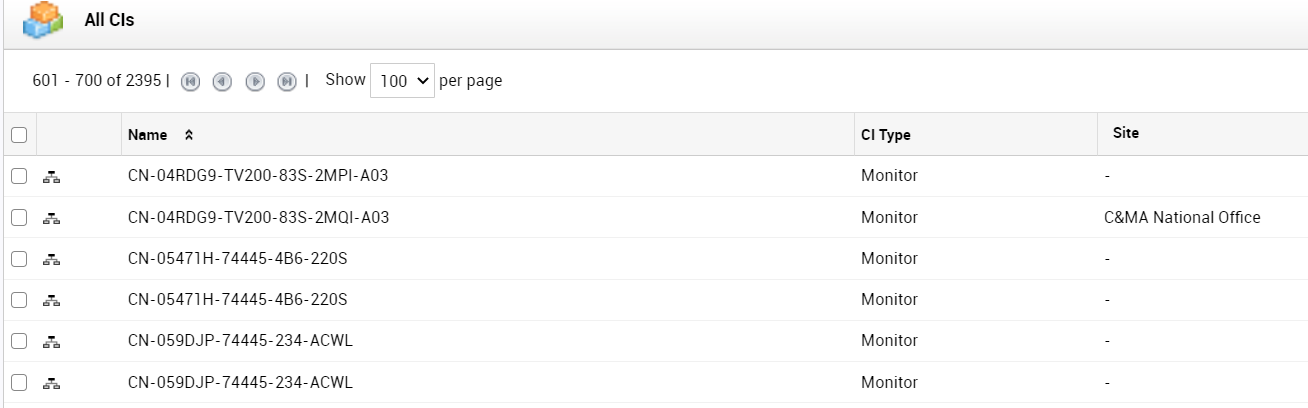
Task: Go to the previous page of CIs
Action: [x=223, y=82]
